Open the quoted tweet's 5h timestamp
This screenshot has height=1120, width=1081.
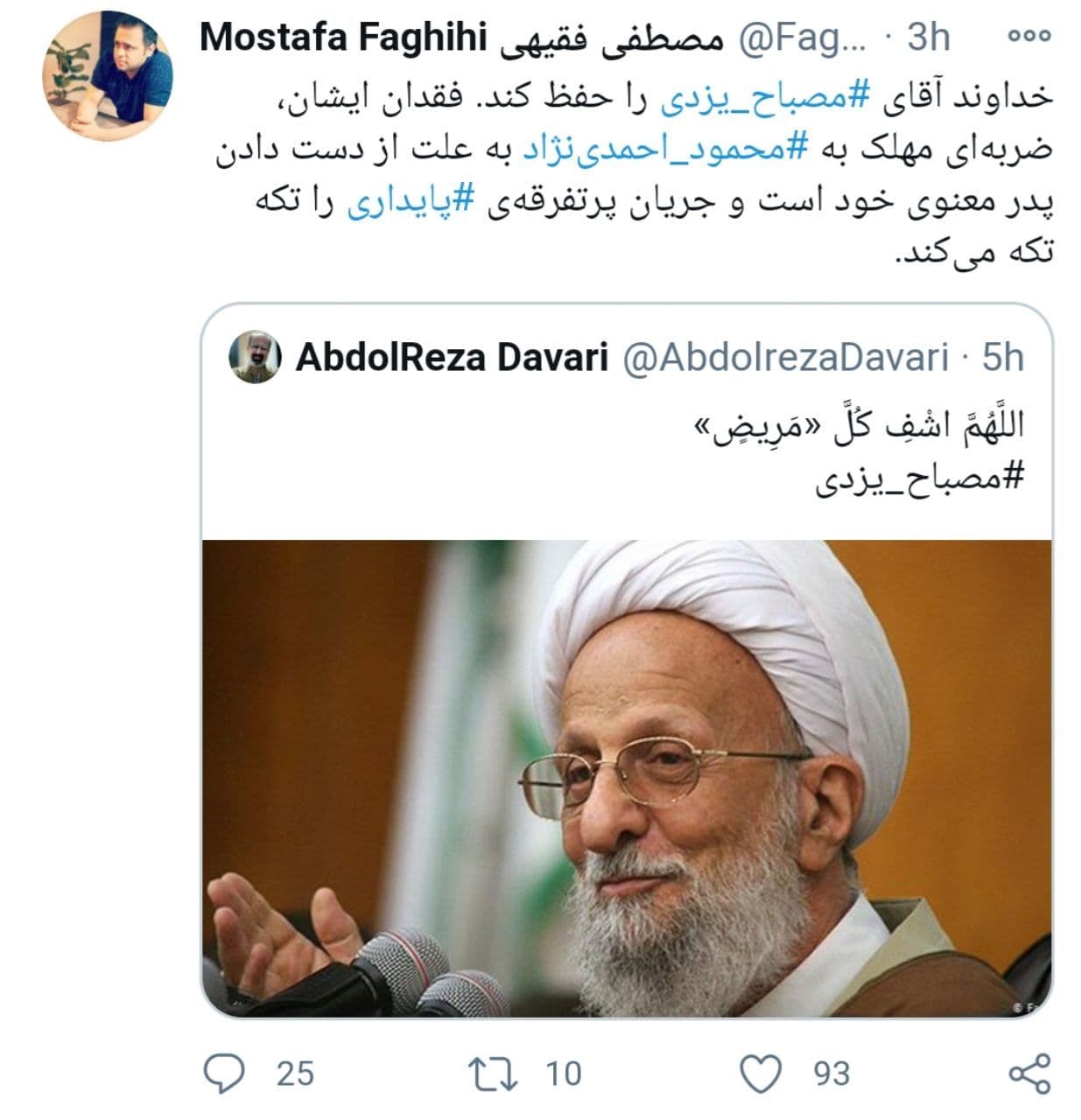1002,357
